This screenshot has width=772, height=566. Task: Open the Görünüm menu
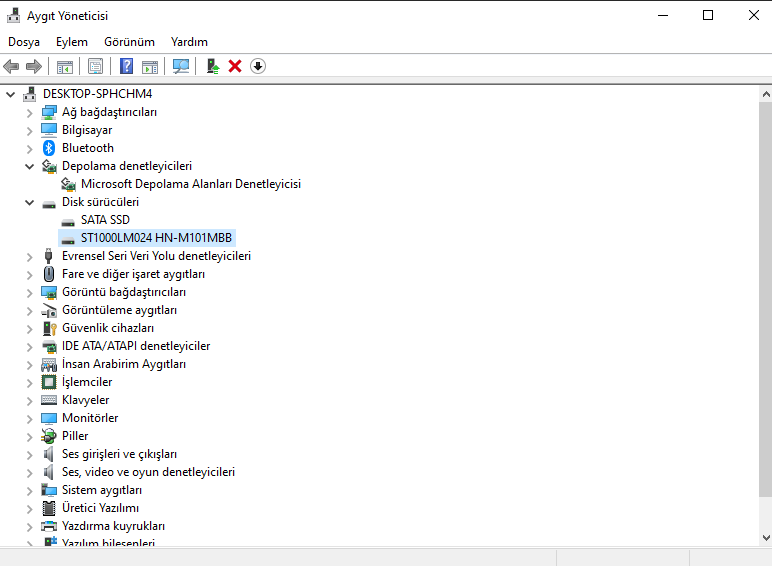click(129, 42)
